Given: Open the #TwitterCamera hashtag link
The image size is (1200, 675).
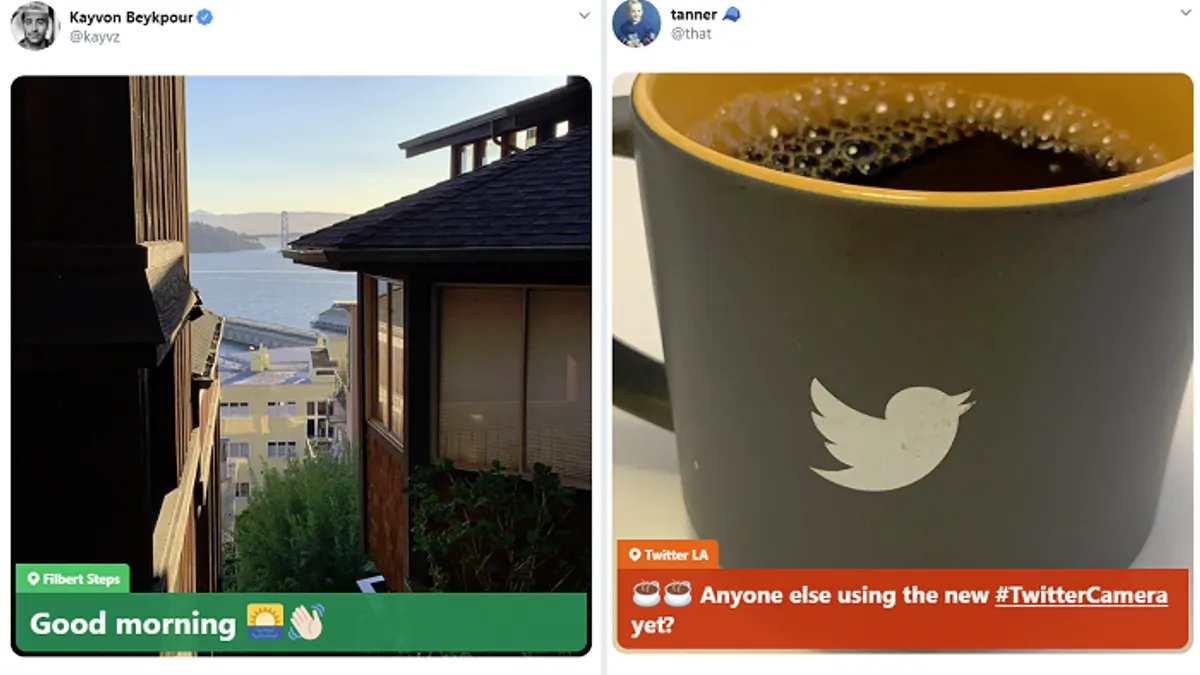Looking at the screenshot, I should pyautogui.click(x=1081, y=595).
